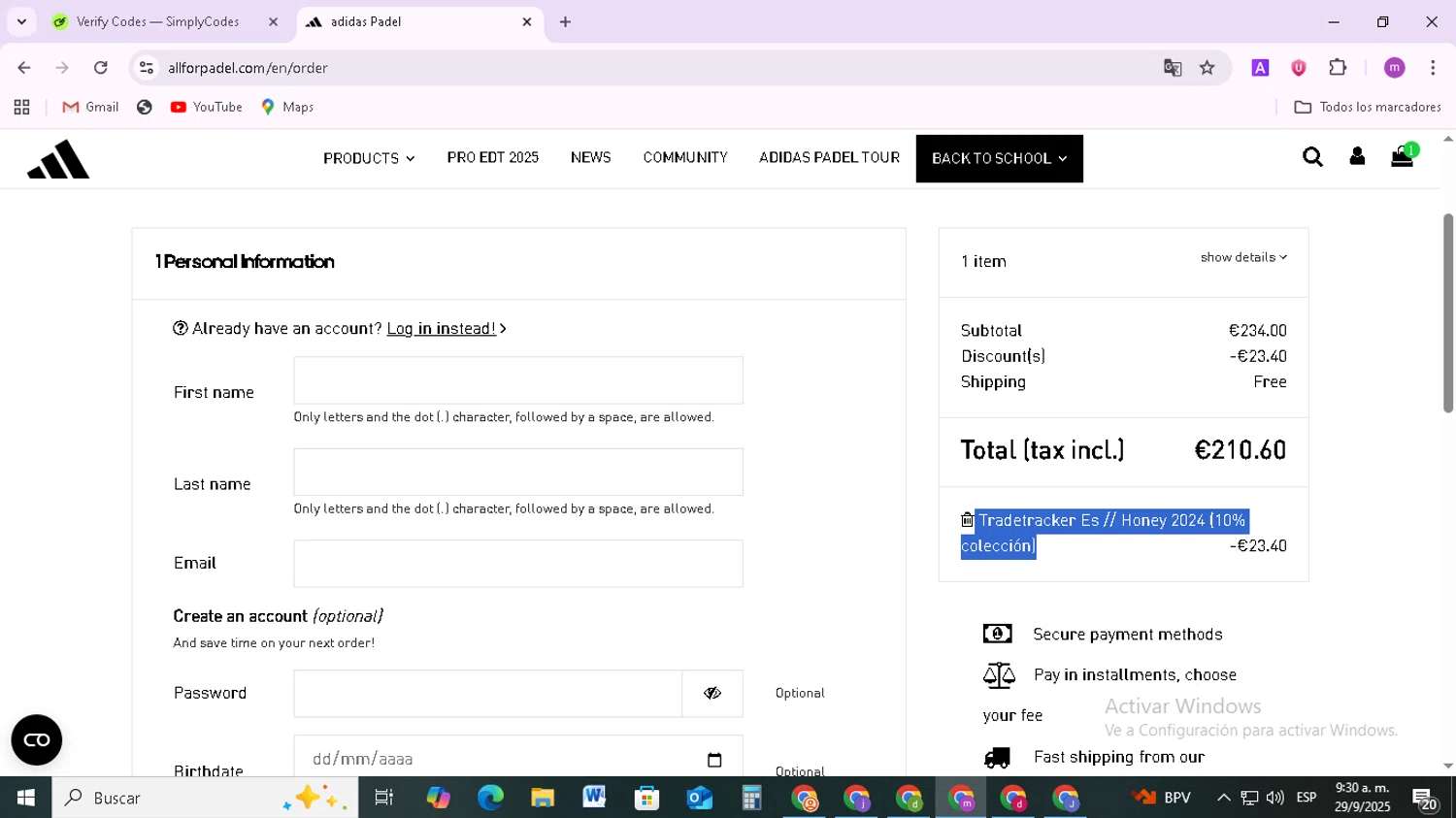
Task: Open Todos los marcadores folder
Action: 1368,108
